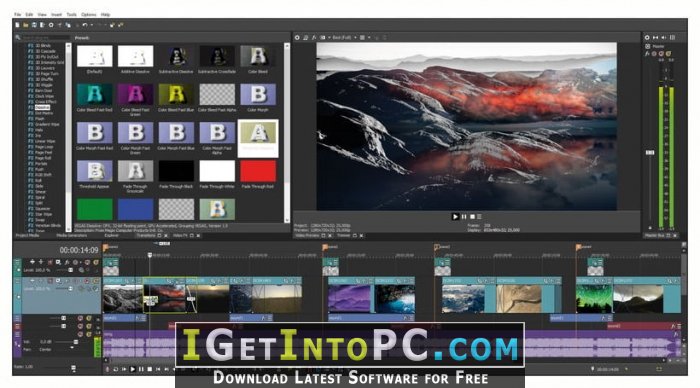Switch to the Media Generators tab

pyautogui.click(x=71, y=236)
